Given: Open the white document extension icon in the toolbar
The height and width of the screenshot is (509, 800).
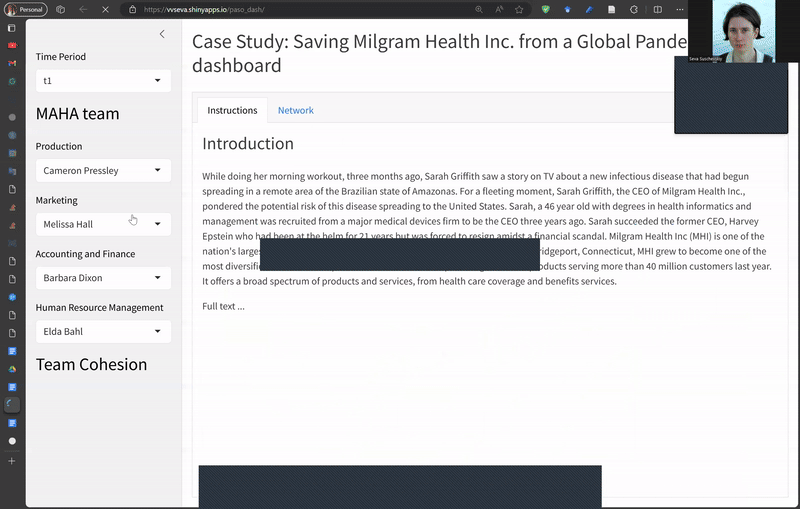Looking at the screenshot, I should (x=611, y=9).
